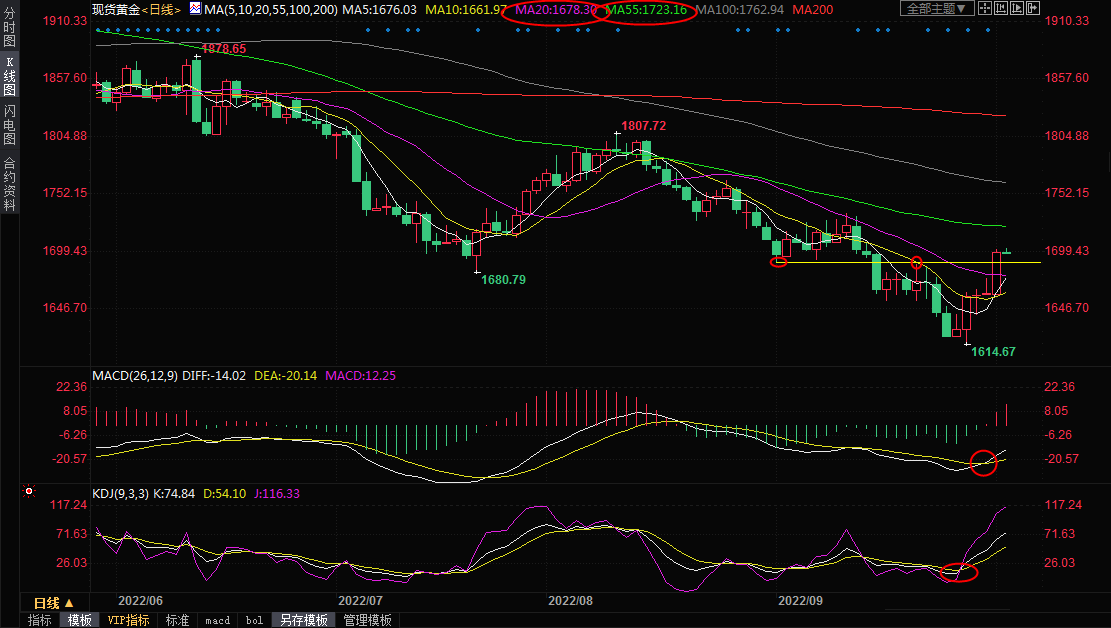Open the VIP指标 tab

click(x=128, y=620)
